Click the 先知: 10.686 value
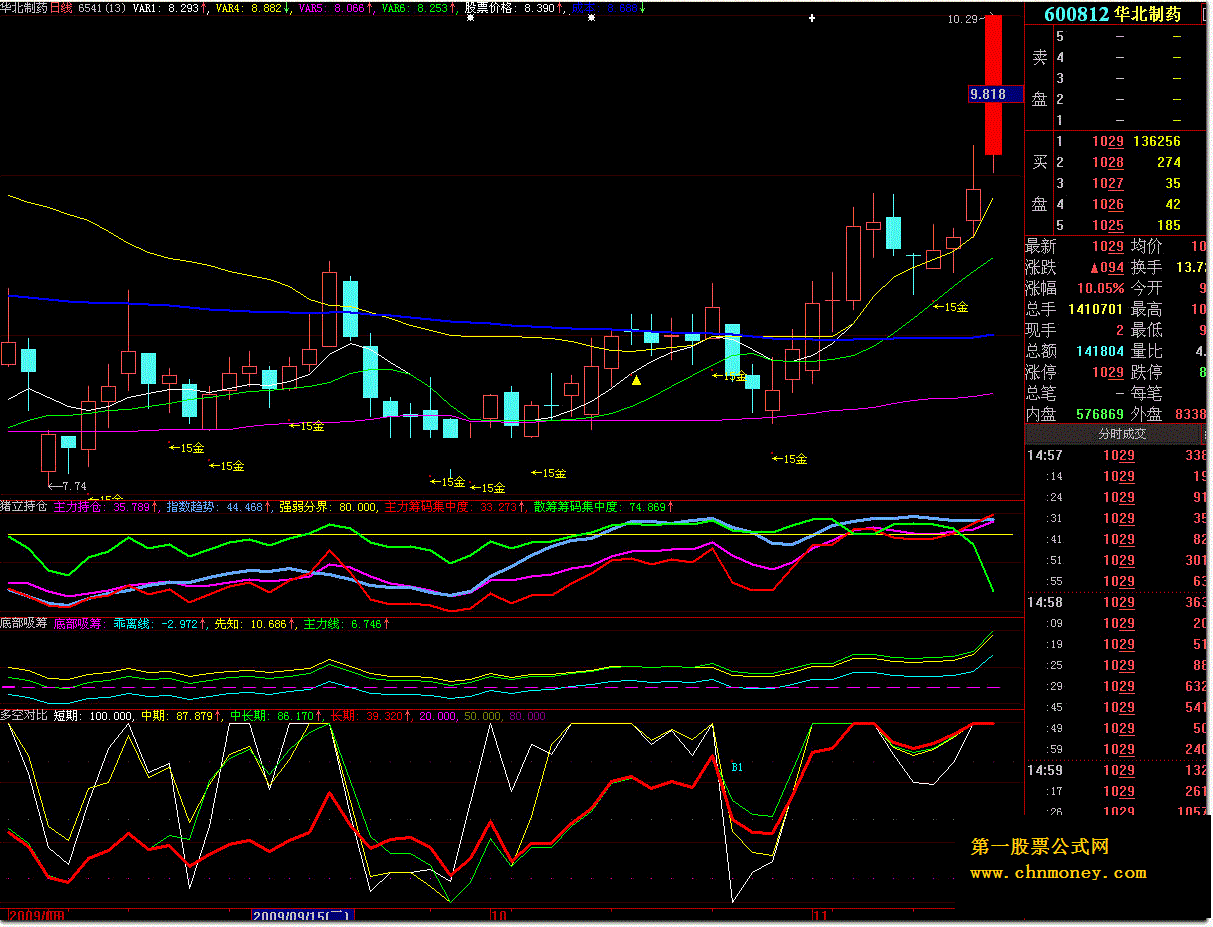Screen dimensions: 1213x927 tap(254, 623)
